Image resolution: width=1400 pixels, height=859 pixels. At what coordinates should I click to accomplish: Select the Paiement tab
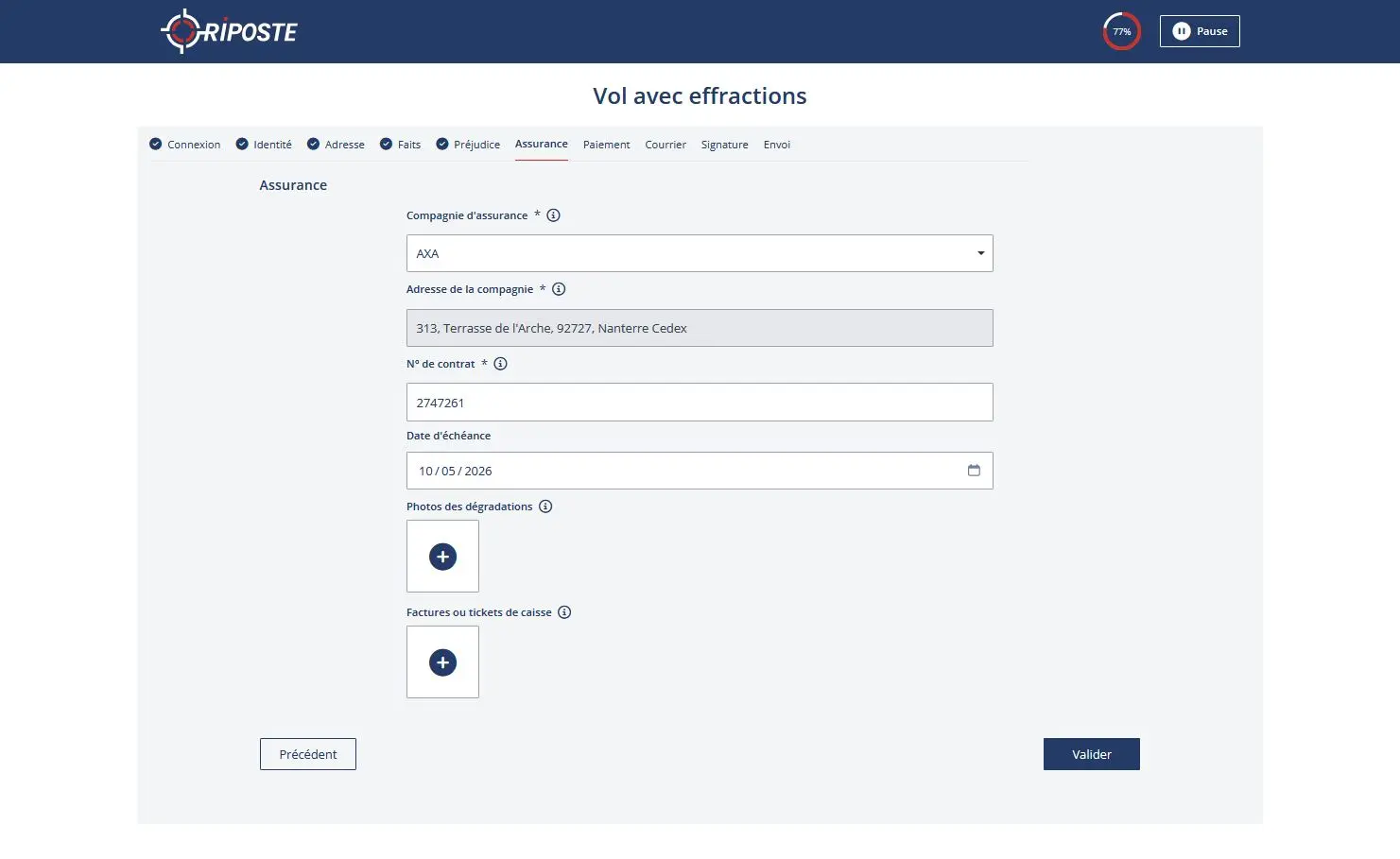tap(606, 145)
